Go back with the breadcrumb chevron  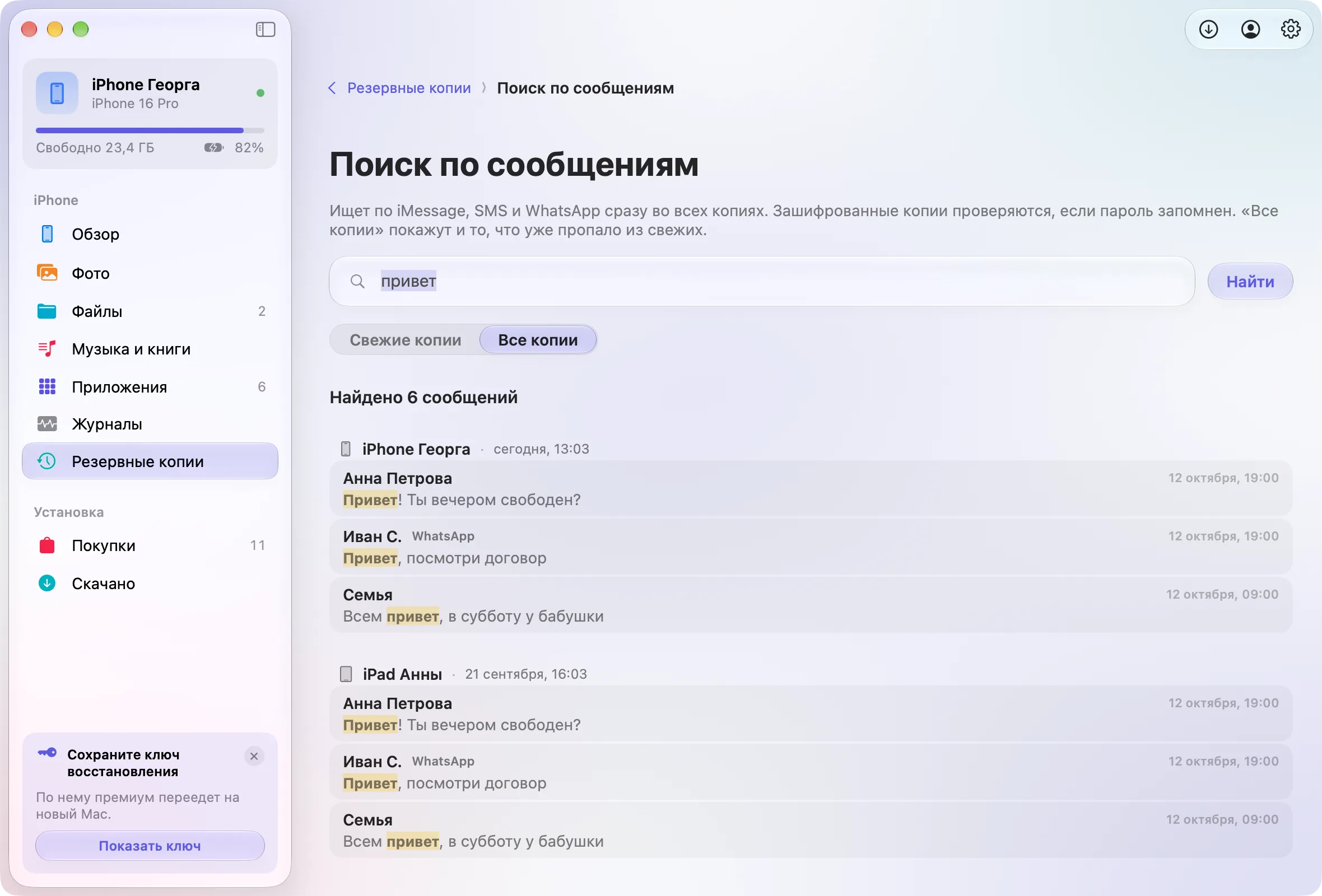point(332,88)
